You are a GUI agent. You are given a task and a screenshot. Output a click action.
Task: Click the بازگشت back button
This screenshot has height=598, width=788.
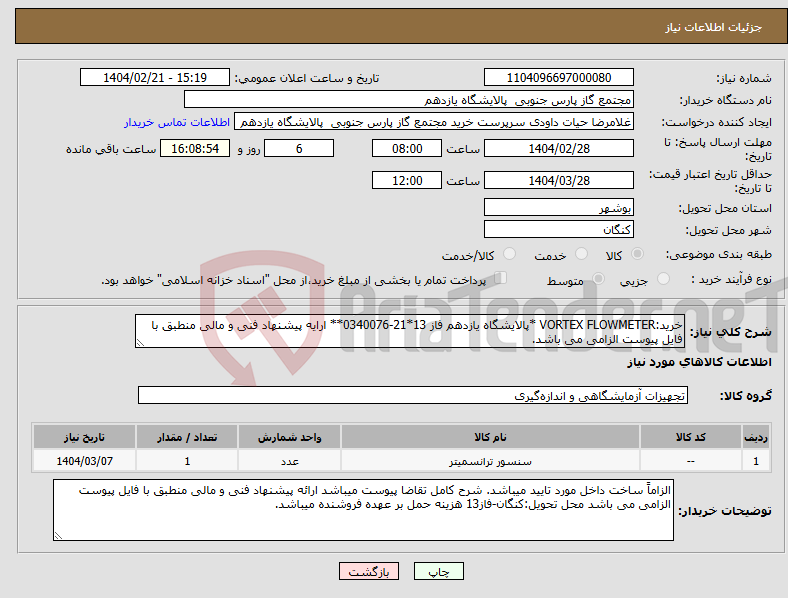pos(369,571)
